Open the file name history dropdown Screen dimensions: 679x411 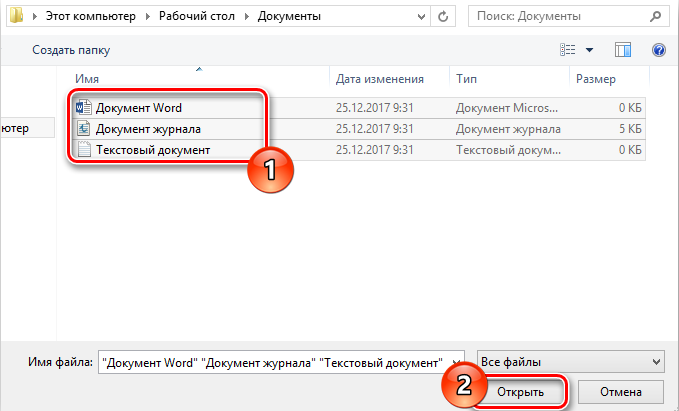tap(456, 362)
